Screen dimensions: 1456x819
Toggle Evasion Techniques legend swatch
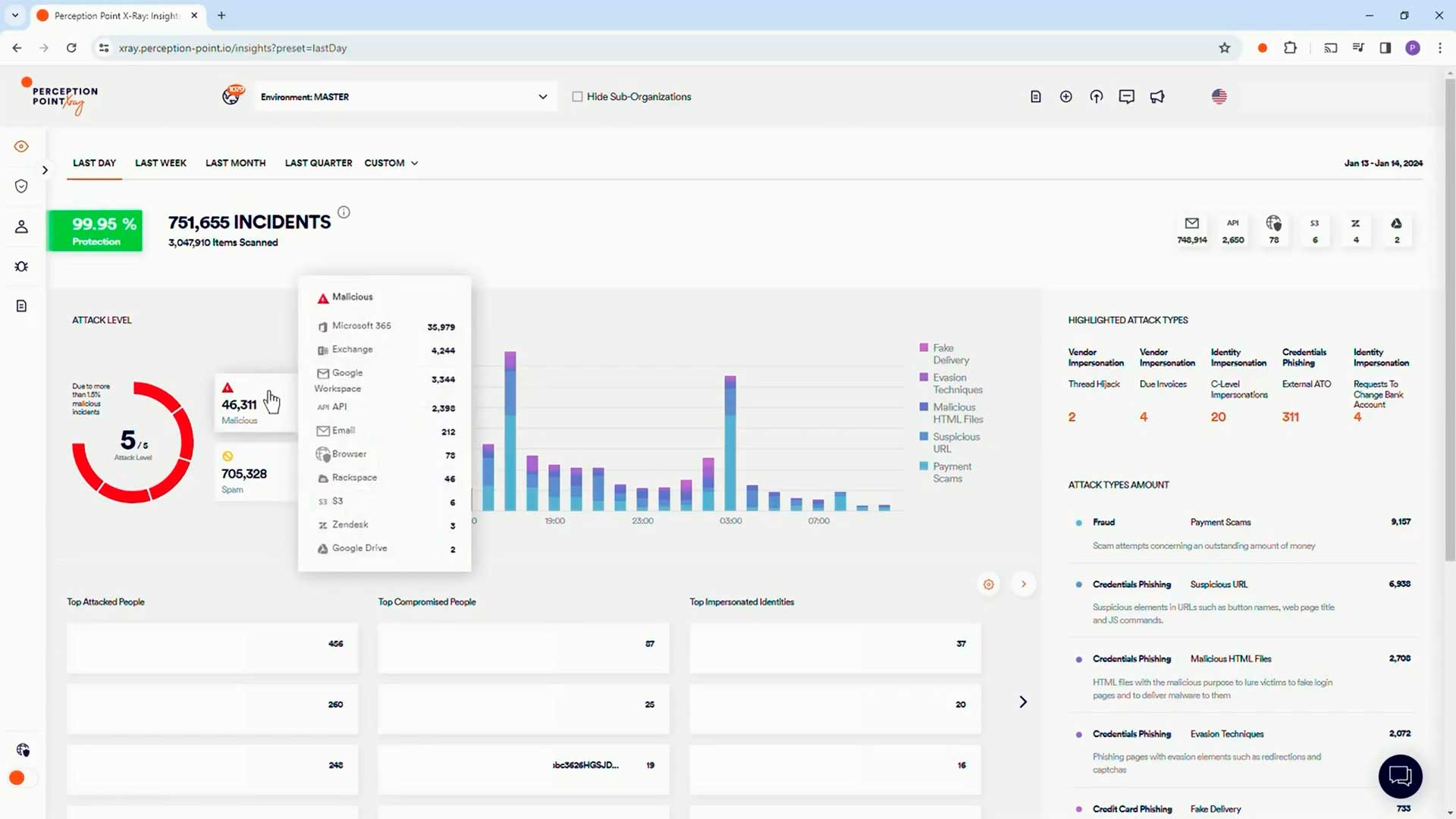tap(924, 378)
